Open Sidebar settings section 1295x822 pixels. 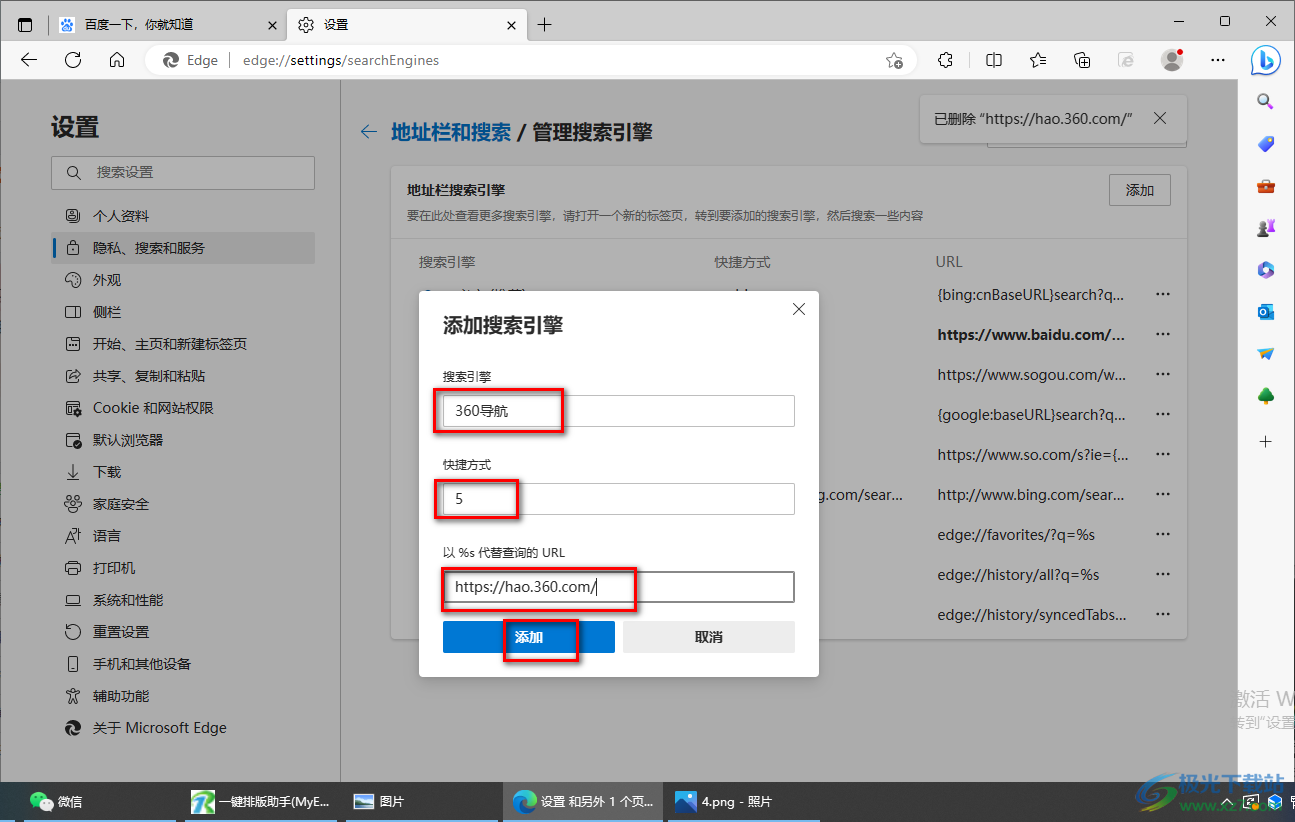[183, 312]
